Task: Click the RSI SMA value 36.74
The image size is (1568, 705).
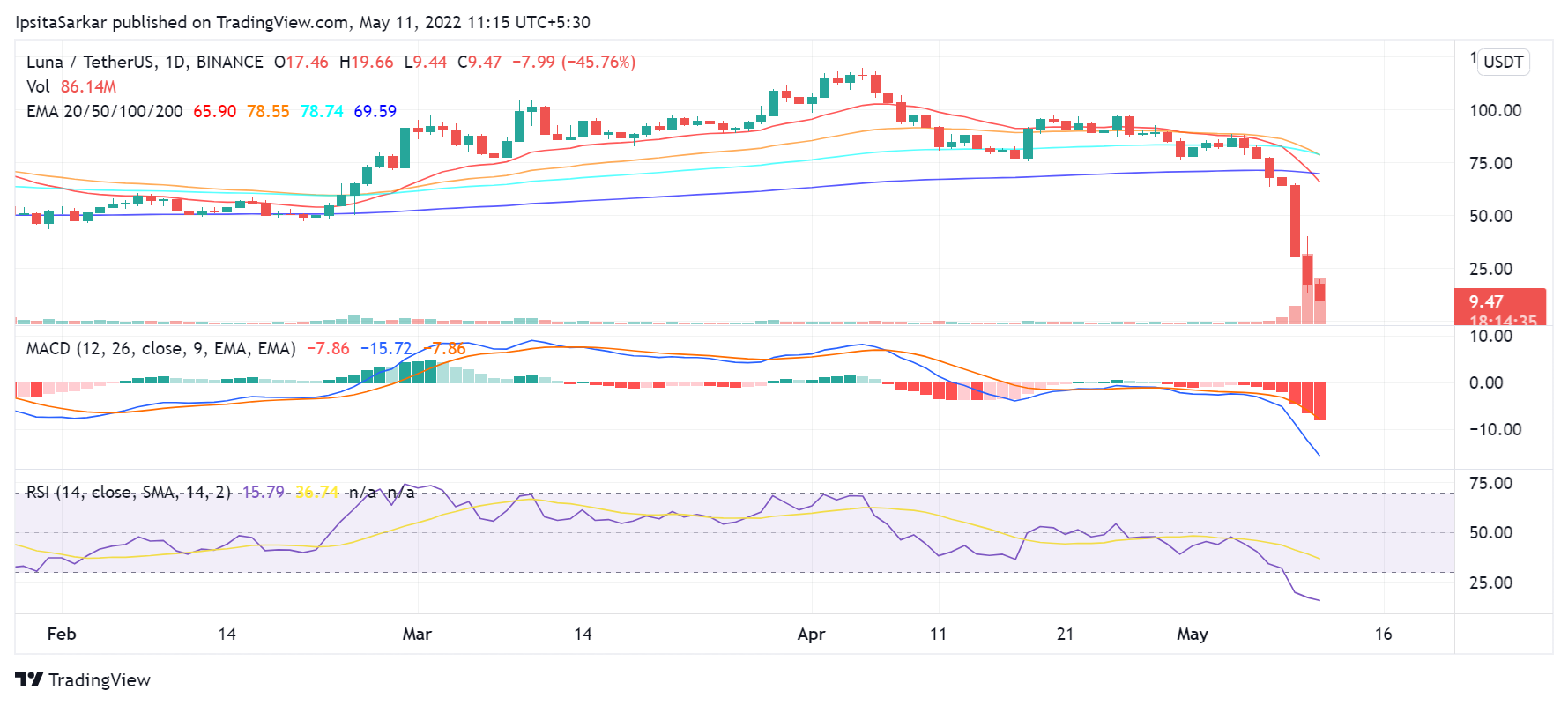Action: (x=316, y=492)
